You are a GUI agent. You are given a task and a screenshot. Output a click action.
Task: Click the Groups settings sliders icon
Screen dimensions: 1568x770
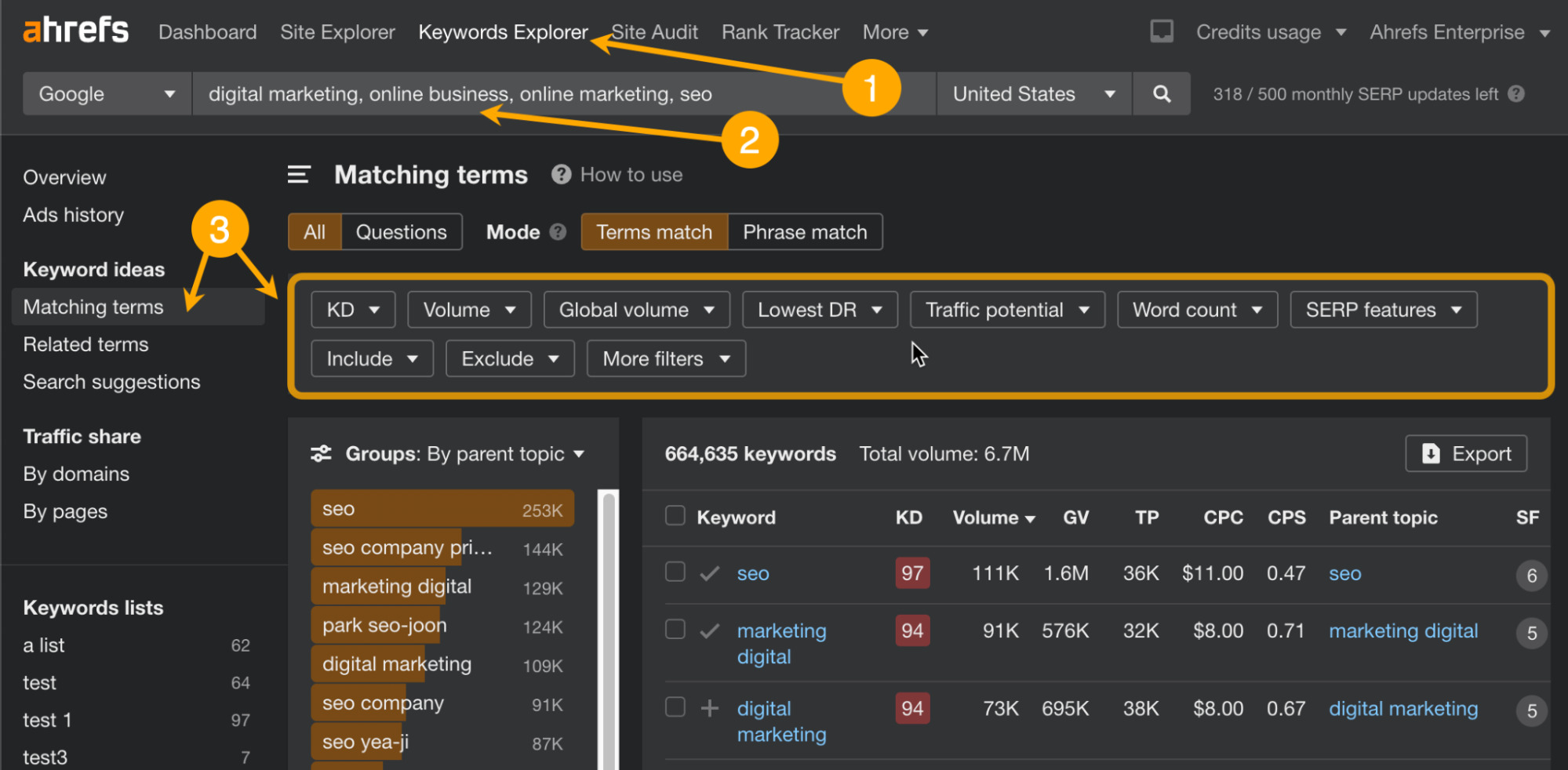coord(321,453)
